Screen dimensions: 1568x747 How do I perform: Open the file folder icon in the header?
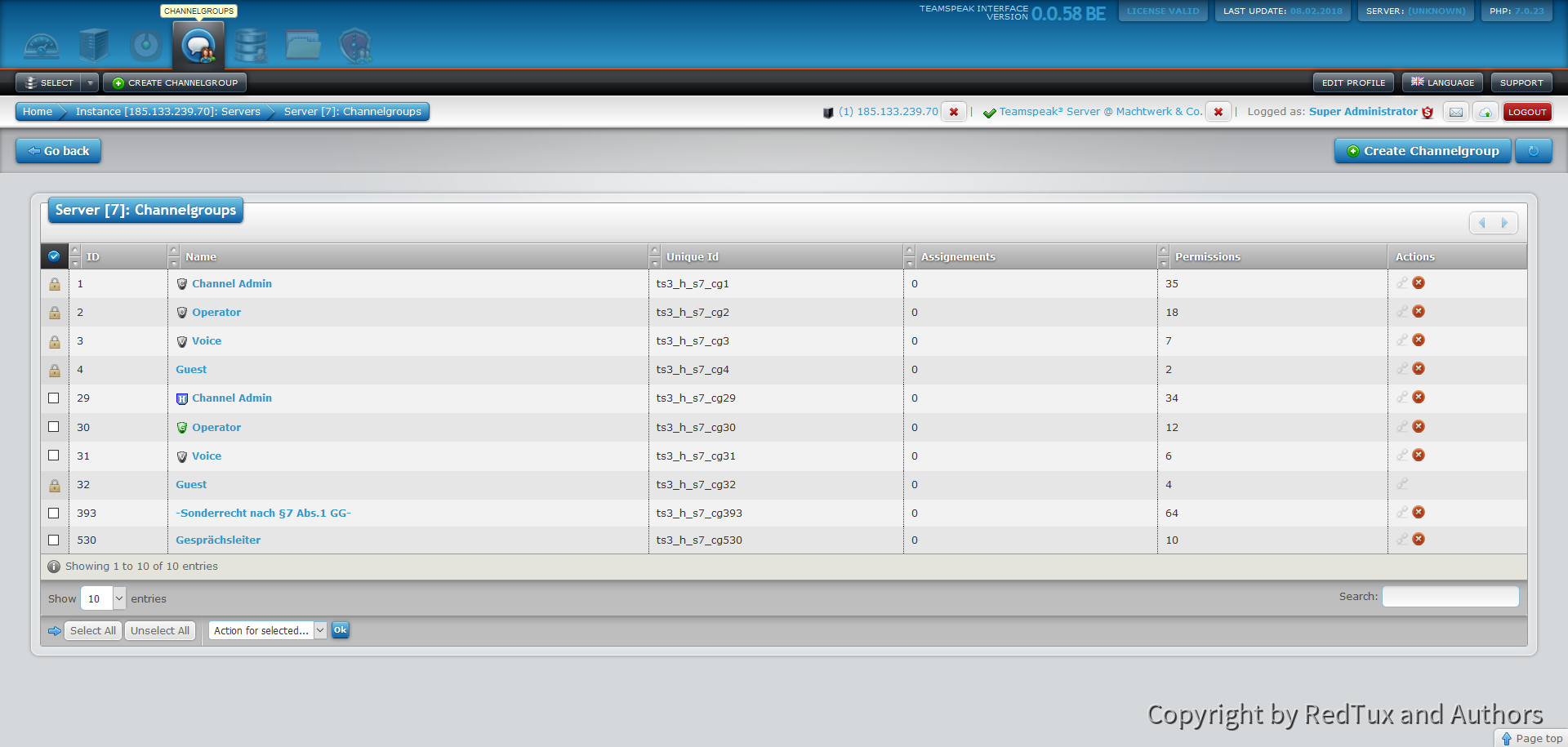[x=303, y=46]
